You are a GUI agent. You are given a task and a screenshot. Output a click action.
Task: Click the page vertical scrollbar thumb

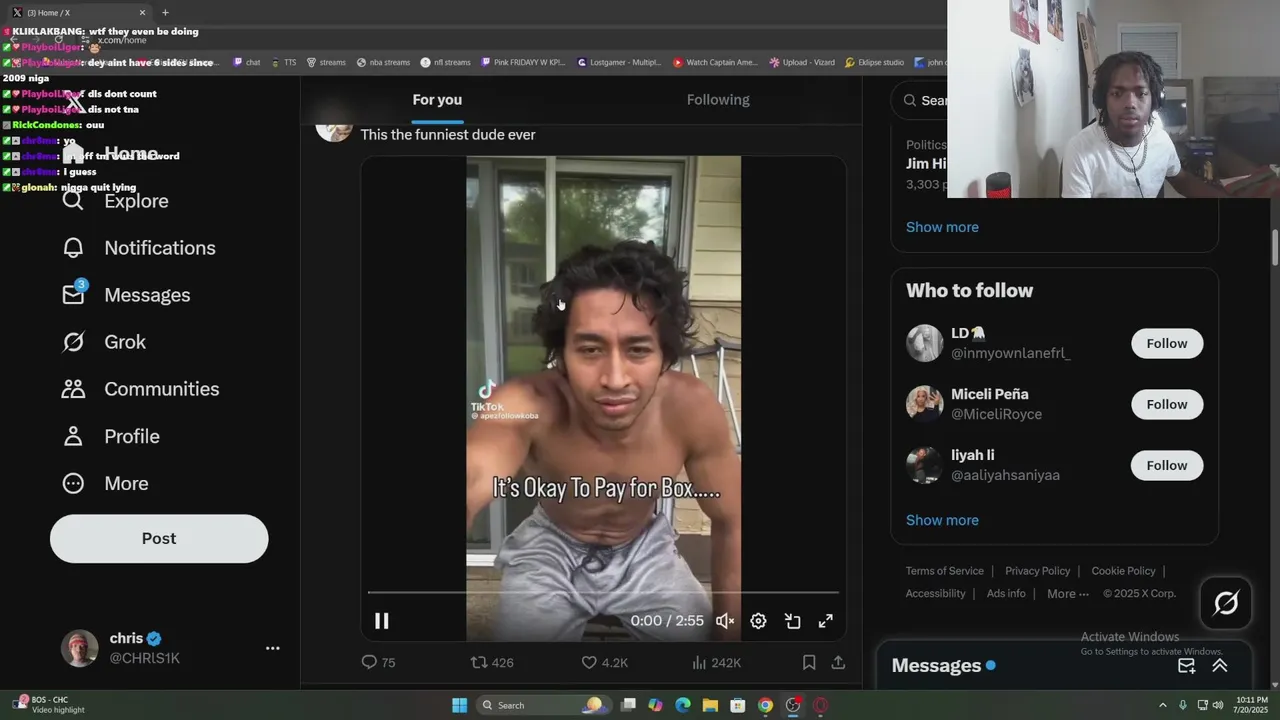pyautogui.click(x=1275, y=247)
